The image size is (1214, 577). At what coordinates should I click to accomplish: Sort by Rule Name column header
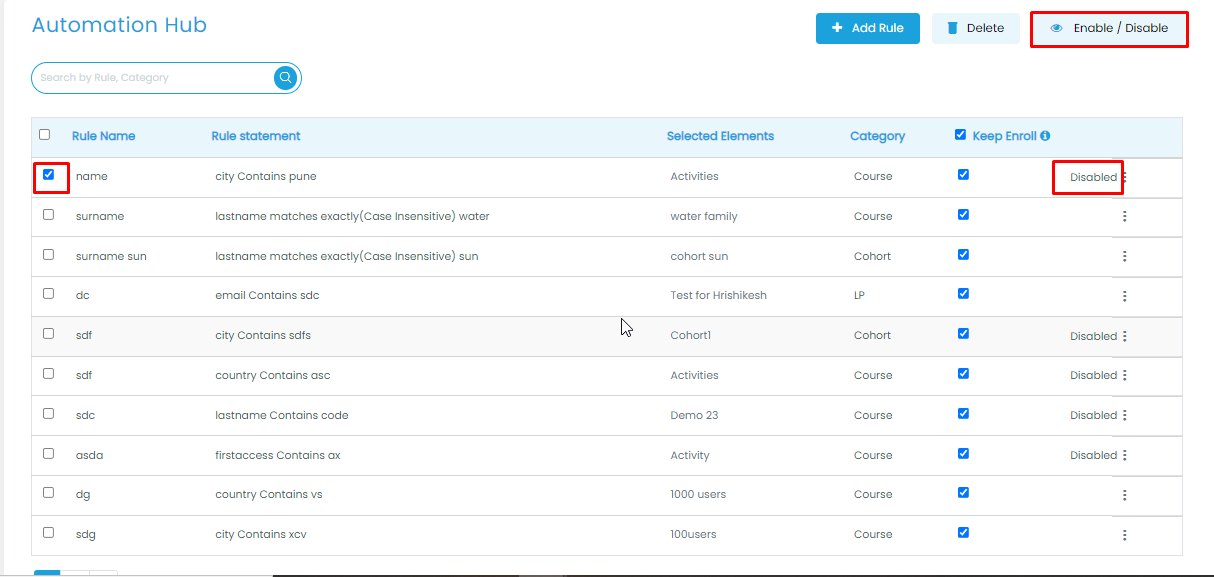click(x=103, y=136)
